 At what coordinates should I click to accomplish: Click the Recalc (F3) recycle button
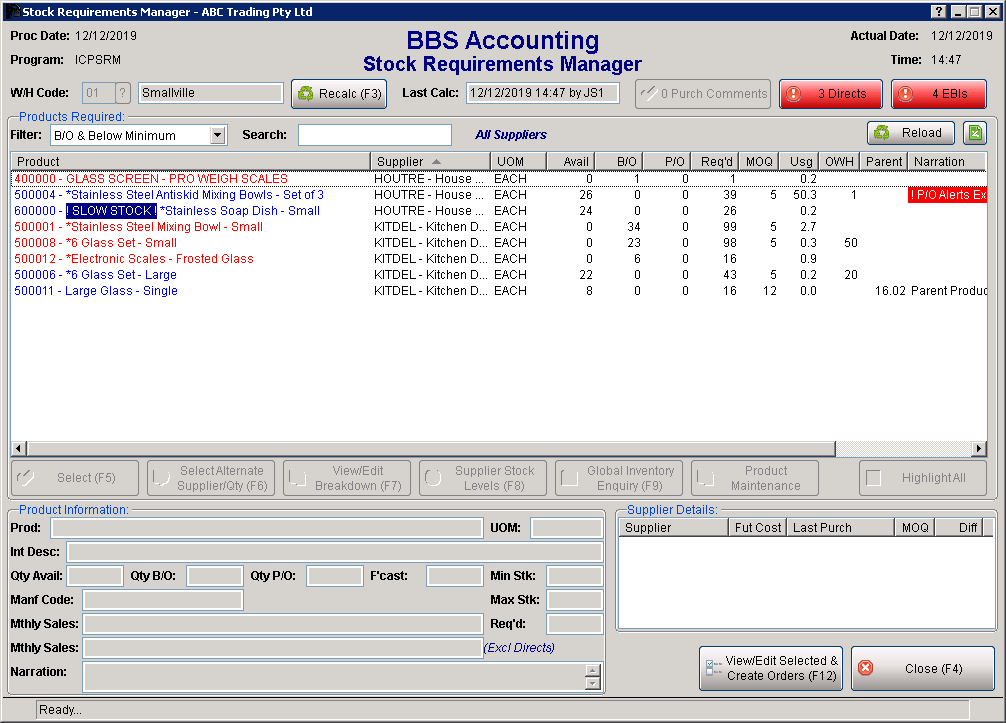(339, 94)
